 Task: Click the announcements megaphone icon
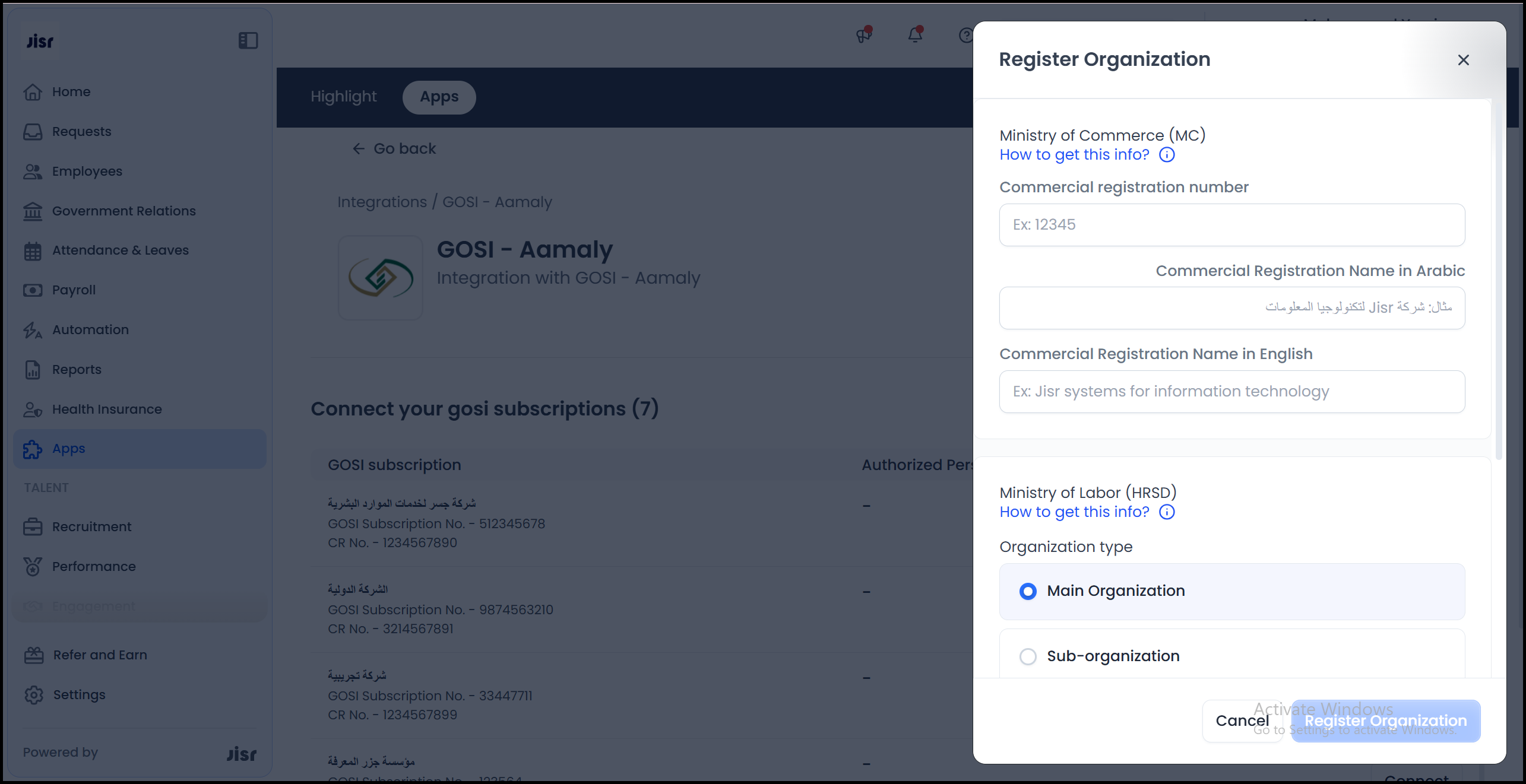pyautogui.click(x=863, y=35)
